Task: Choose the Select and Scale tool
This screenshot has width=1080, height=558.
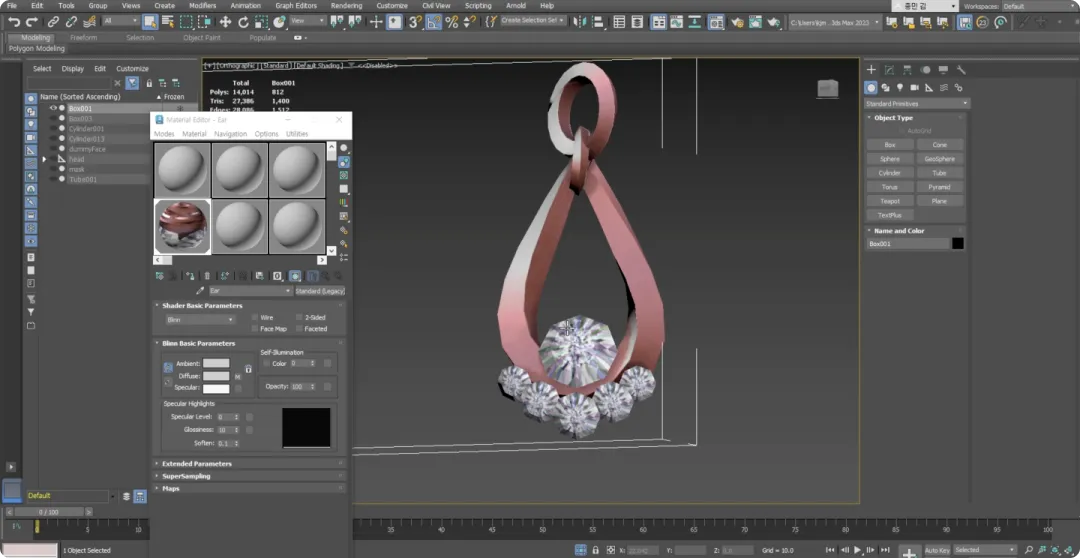Action: coord(261,22)
